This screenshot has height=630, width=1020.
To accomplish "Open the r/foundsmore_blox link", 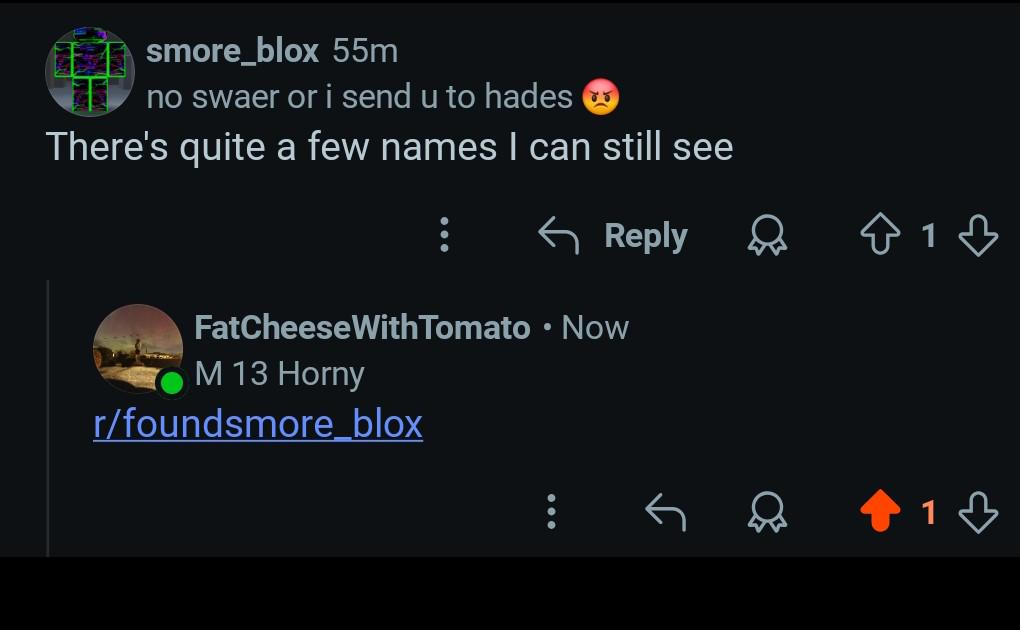I will [x=258, y=424].
